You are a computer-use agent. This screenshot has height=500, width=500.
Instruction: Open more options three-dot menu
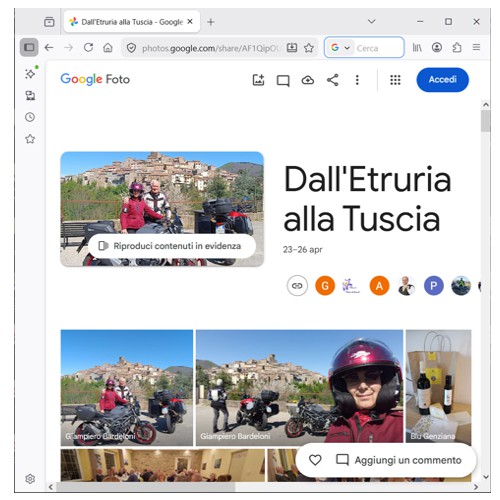(x=357, y=80)
